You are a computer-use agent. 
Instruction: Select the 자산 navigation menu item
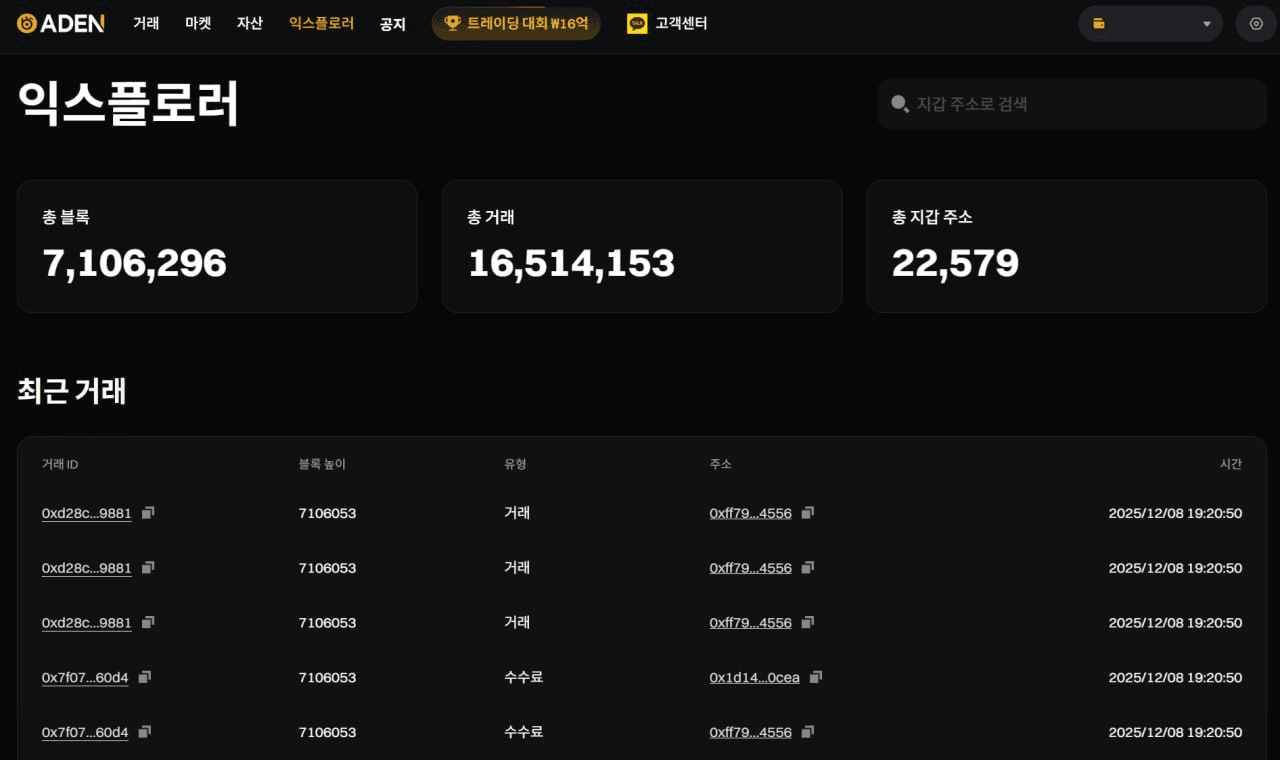[250, 23]
